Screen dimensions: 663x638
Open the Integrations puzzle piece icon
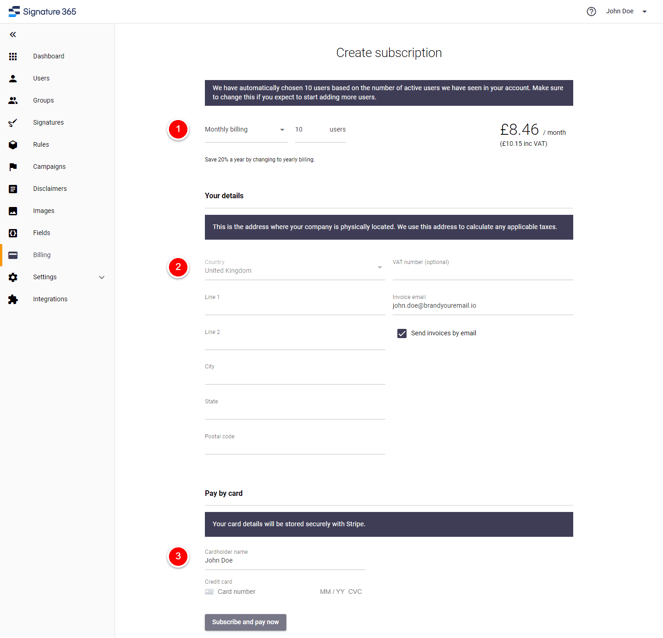13,299
